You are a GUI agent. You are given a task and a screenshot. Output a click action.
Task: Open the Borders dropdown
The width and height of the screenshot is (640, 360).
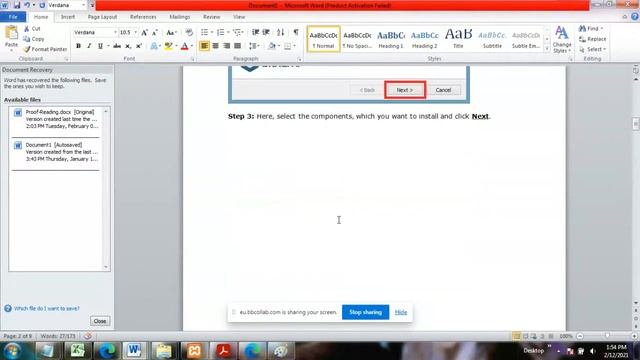tap(294, 46)
